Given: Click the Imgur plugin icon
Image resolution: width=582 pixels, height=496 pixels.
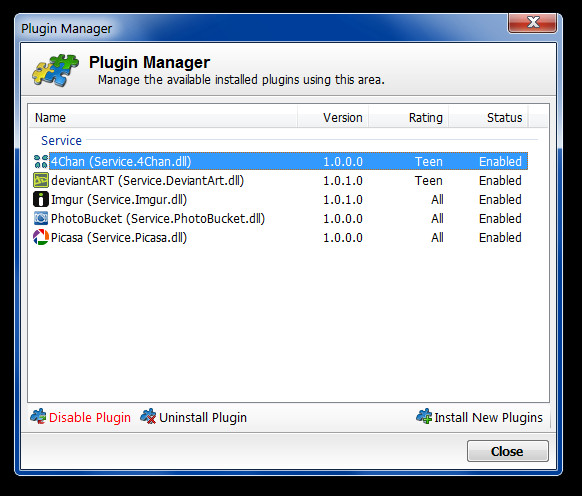Looking at the screenshot, I should pos(41,199).
